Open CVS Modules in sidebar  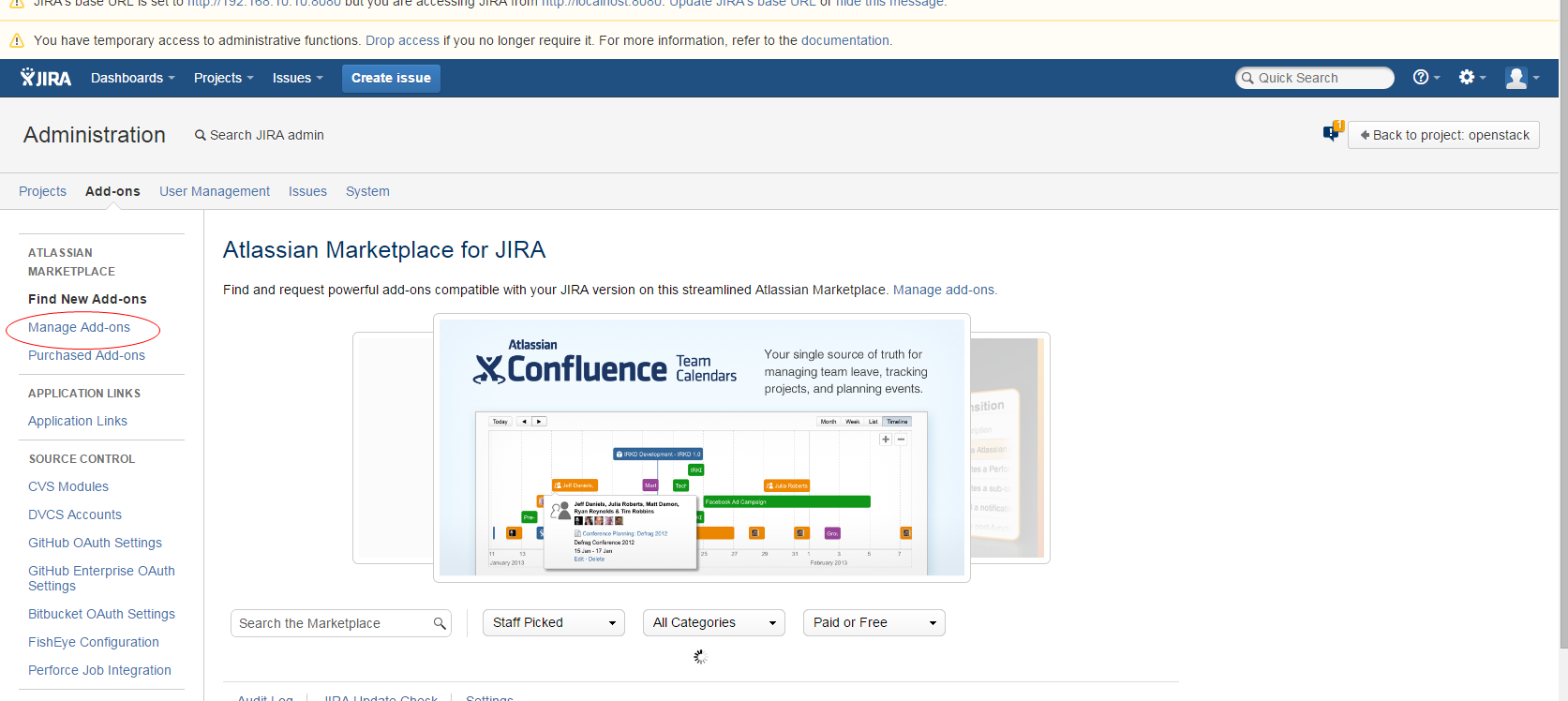click(x=68, y=486)
